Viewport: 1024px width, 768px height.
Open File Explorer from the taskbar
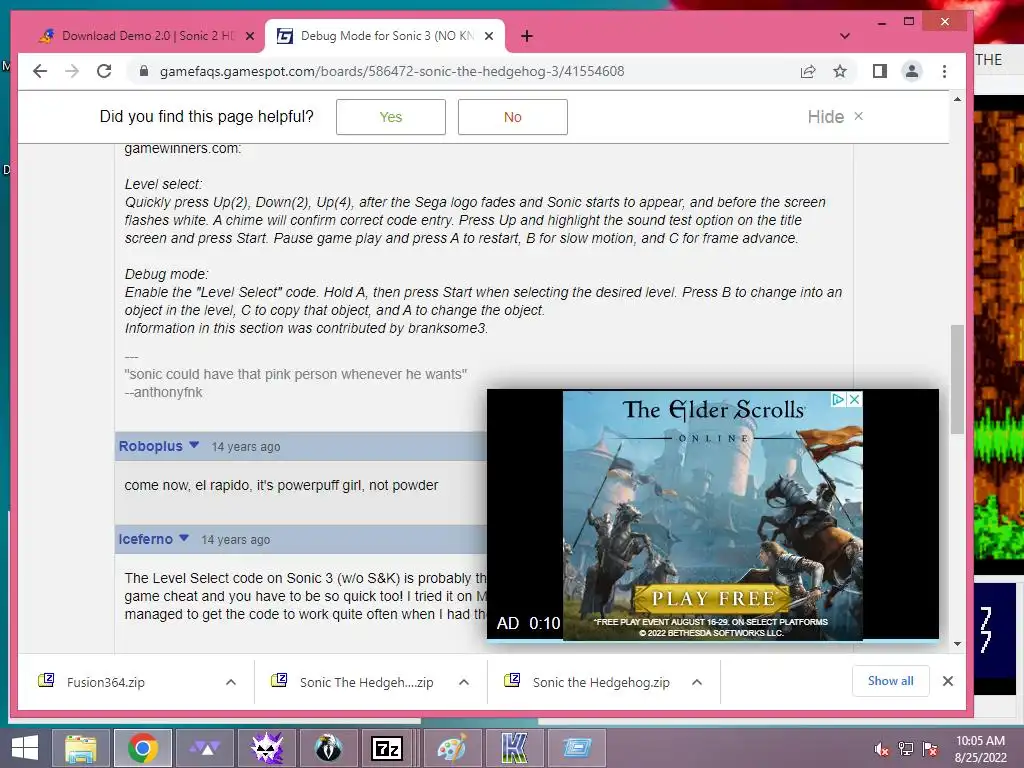(x=80, y=748)
